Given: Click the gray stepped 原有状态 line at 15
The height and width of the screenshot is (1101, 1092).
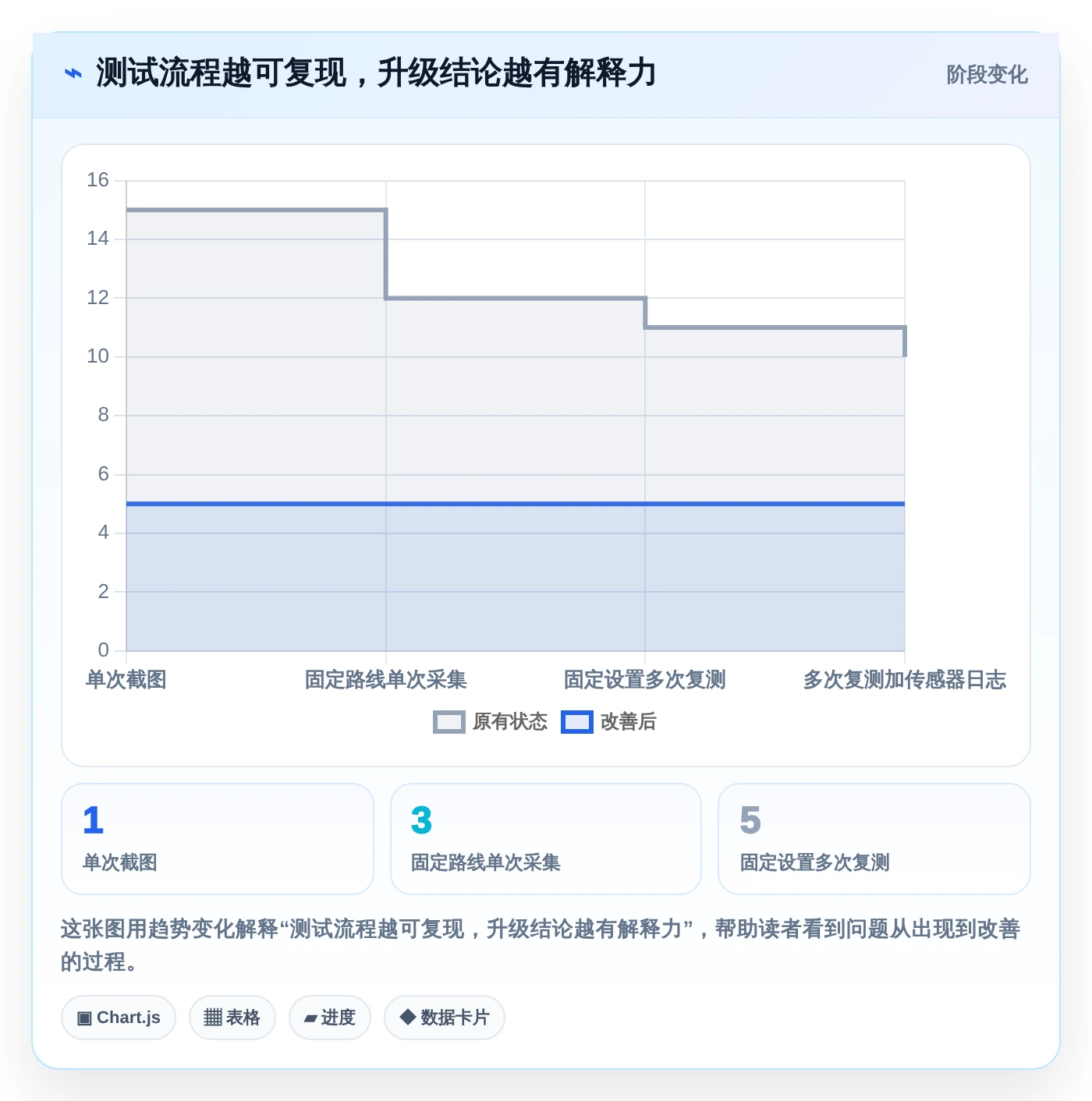Looking at the screenshot, I should point(256,210).
